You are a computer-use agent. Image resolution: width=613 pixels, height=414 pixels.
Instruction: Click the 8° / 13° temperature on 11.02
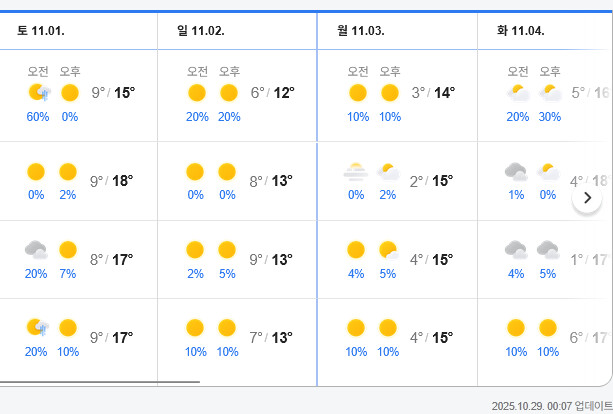pyautogui.click(x=271, y=181)
